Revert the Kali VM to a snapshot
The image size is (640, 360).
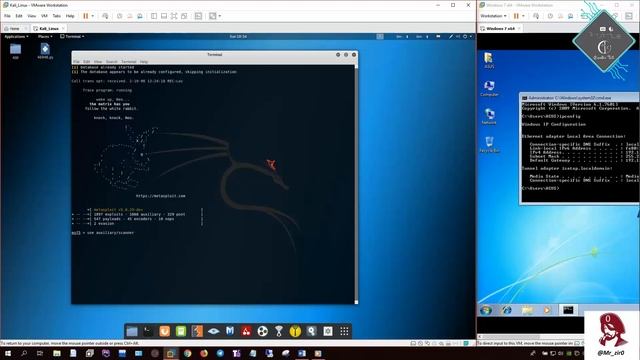pyautogui.click(x=130, y=16)
